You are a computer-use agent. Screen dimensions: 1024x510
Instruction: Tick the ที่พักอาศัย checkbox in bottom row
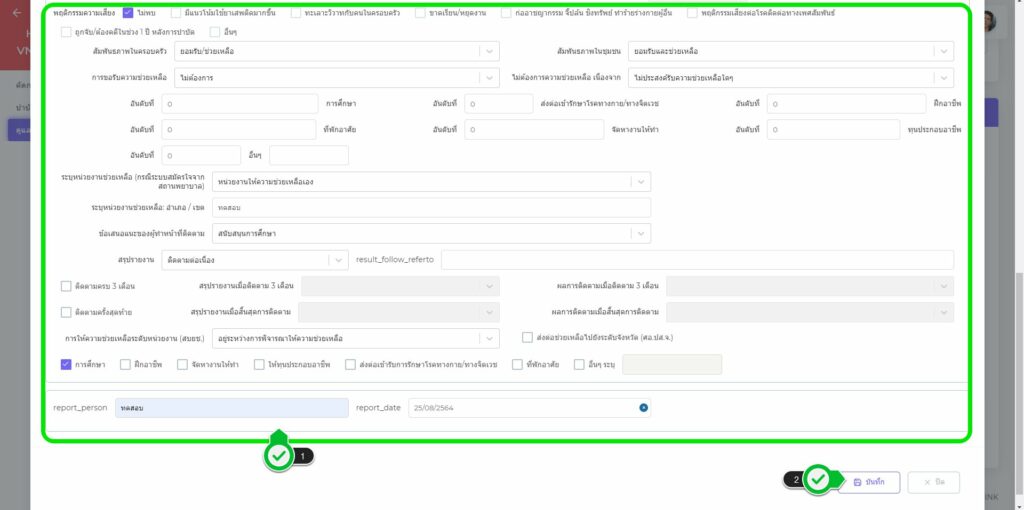tap(517, 365)
